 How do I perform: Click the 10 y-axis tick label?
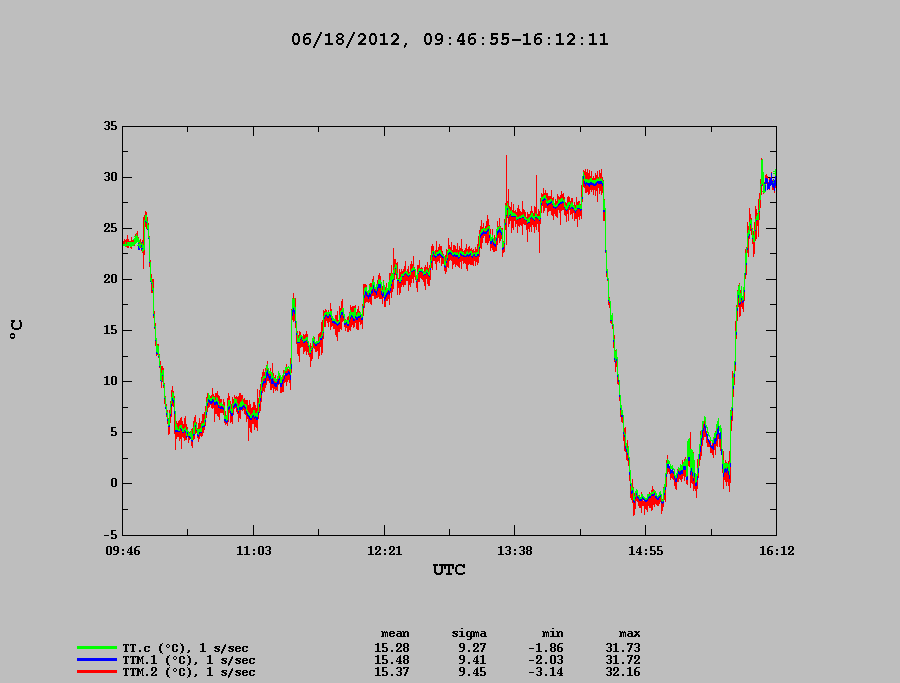(x=110, y=381)
